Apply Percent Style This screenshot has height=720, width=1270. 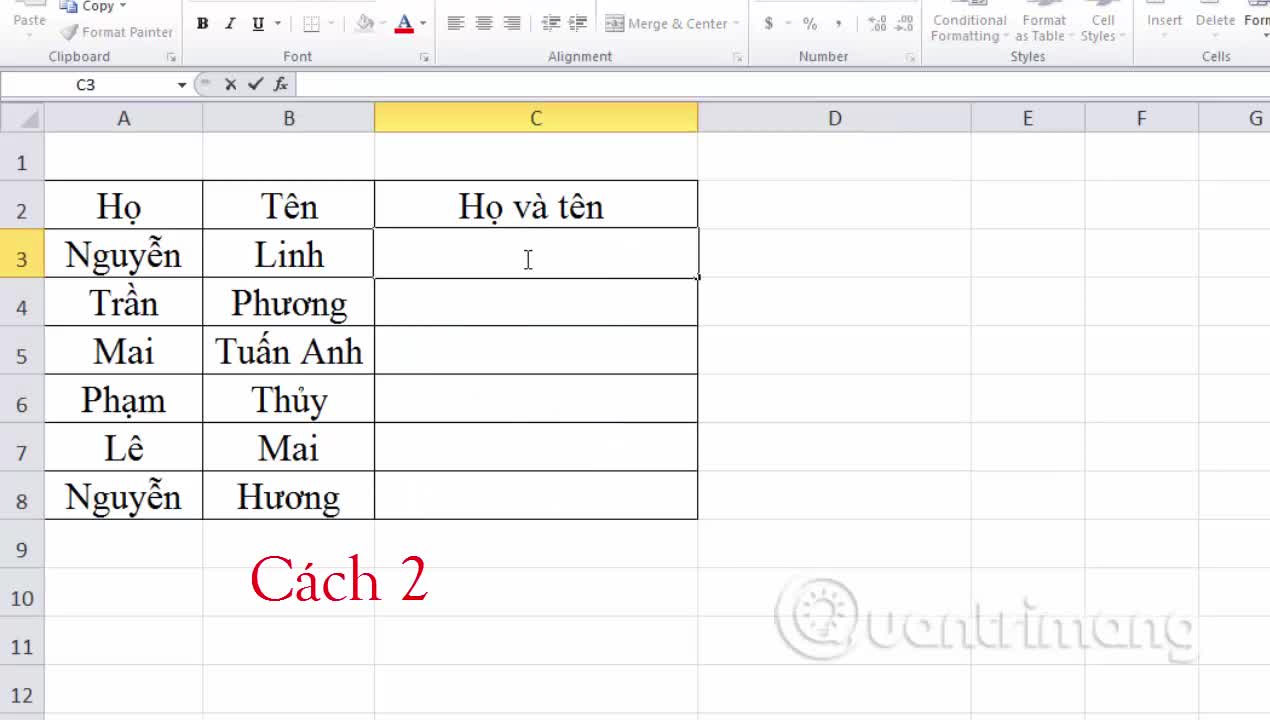(810, 23)
